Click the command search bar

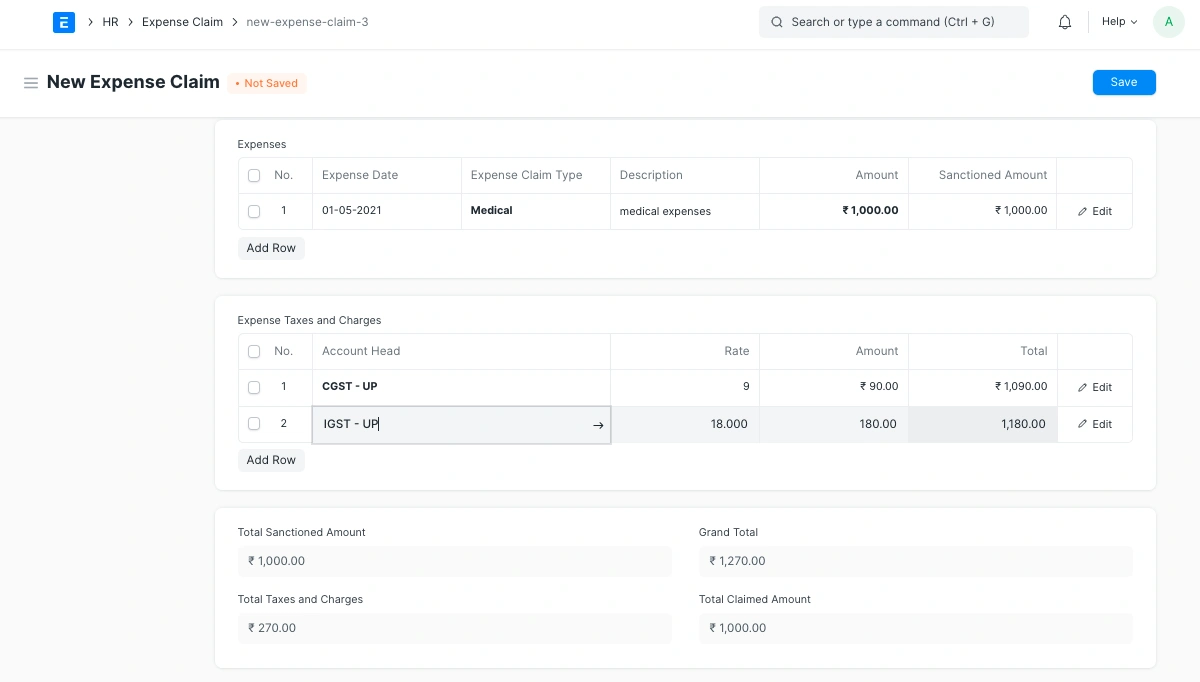click(893, 21)
